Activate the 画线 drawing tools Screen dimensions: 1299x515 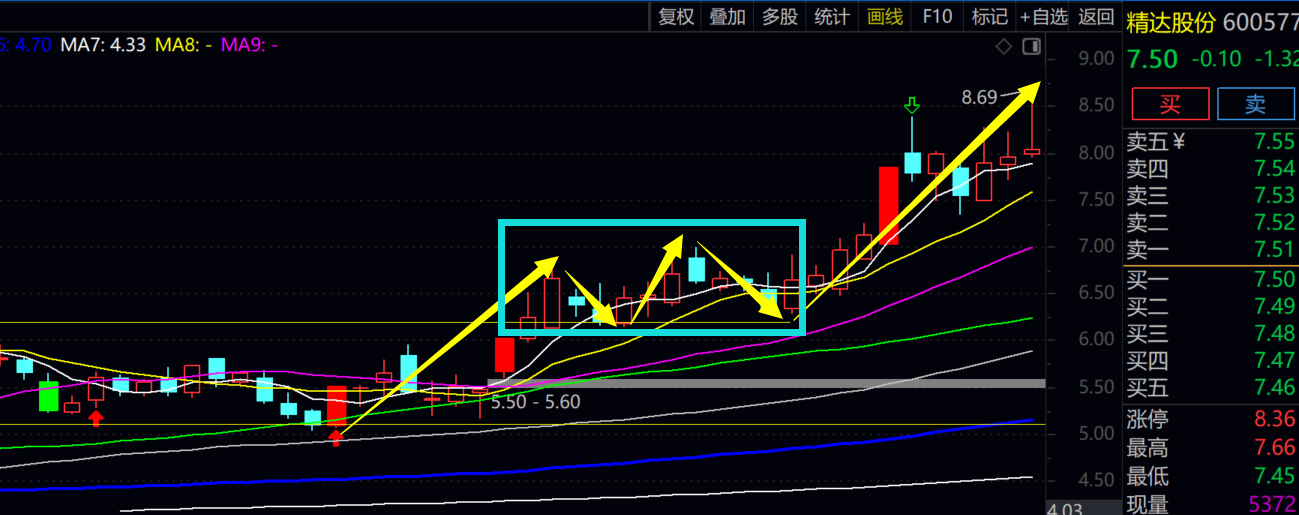[885, 16]
